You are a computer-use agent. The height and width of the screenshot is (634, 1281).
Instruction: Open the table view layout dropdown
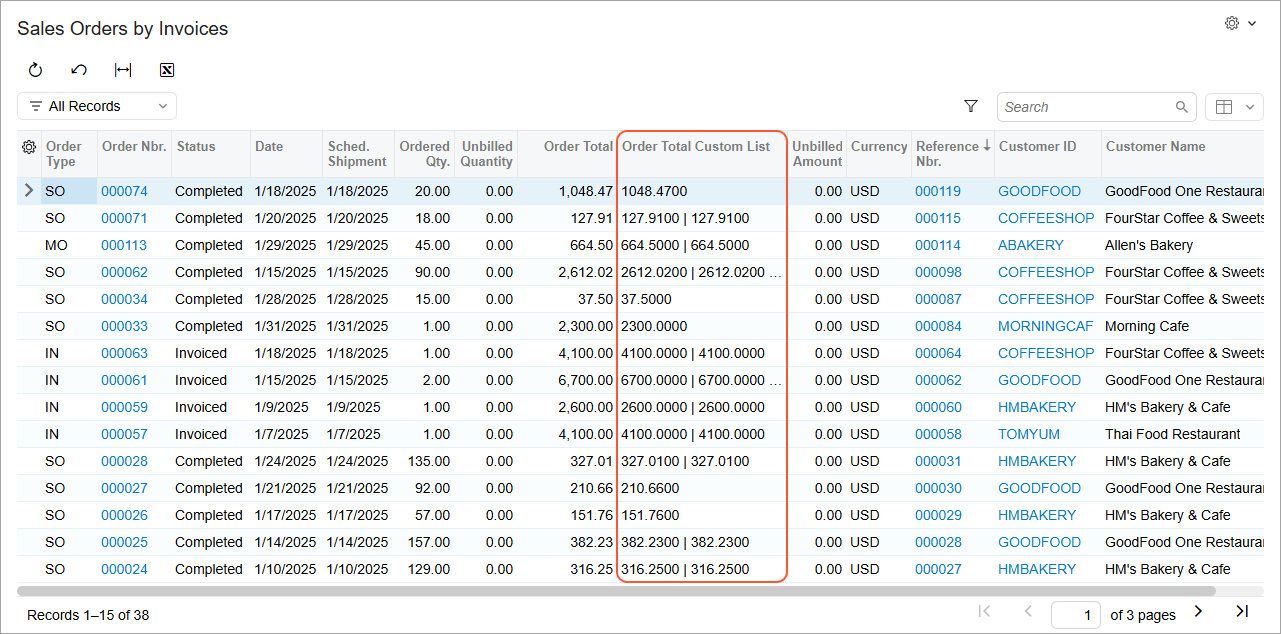[1235, 107]
